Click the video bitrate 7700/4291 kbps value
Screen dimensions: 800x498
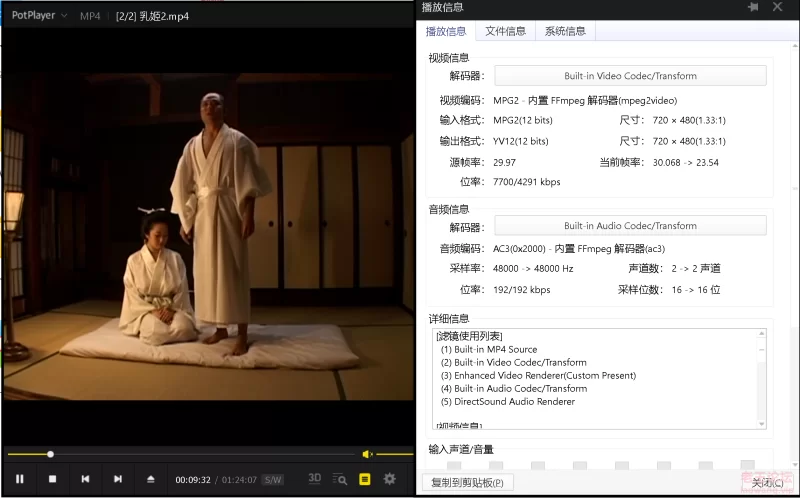527,182
